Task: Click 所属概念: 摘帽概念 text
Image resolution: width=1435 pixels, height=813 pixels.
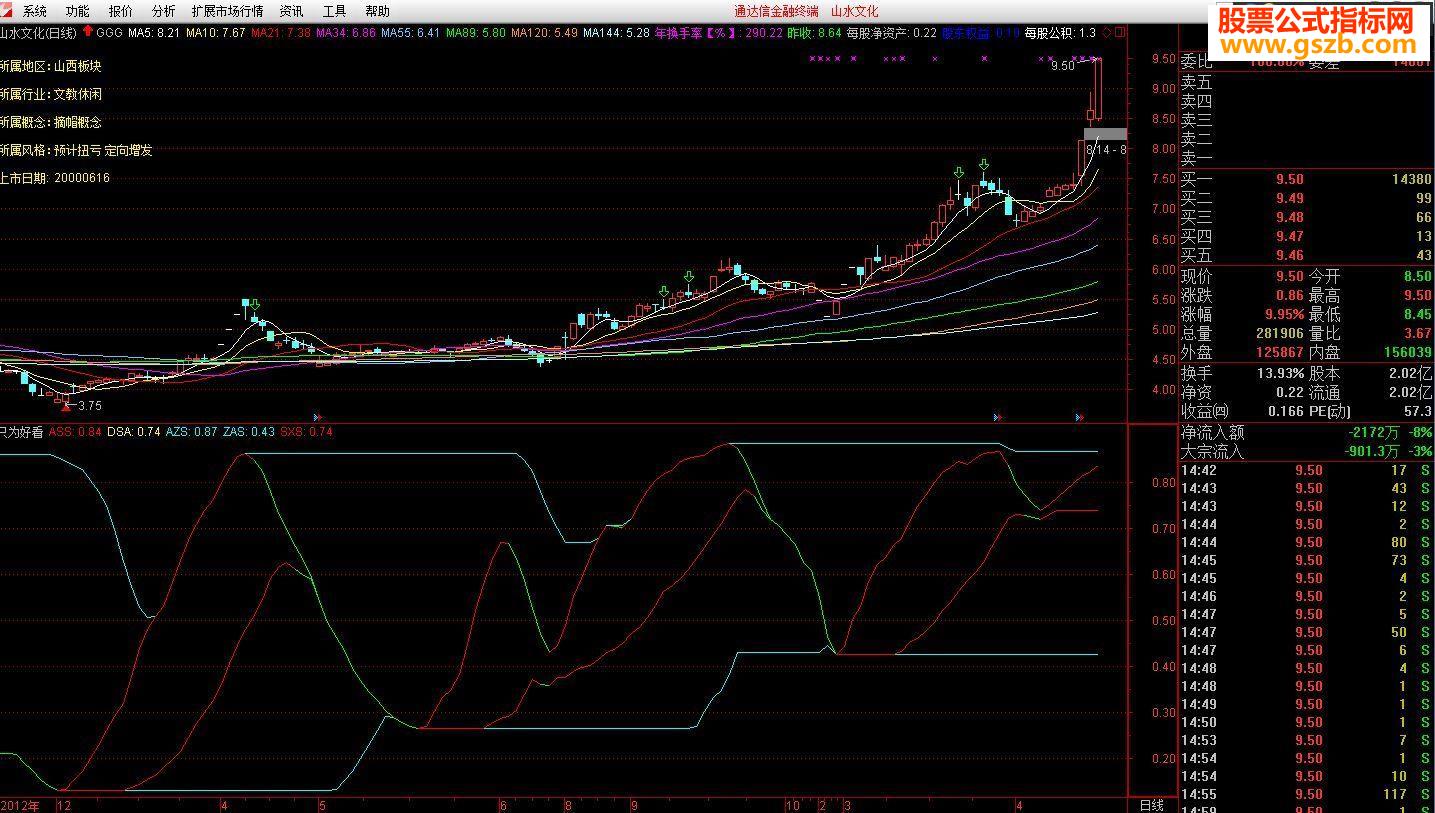Action: [50, 122]
